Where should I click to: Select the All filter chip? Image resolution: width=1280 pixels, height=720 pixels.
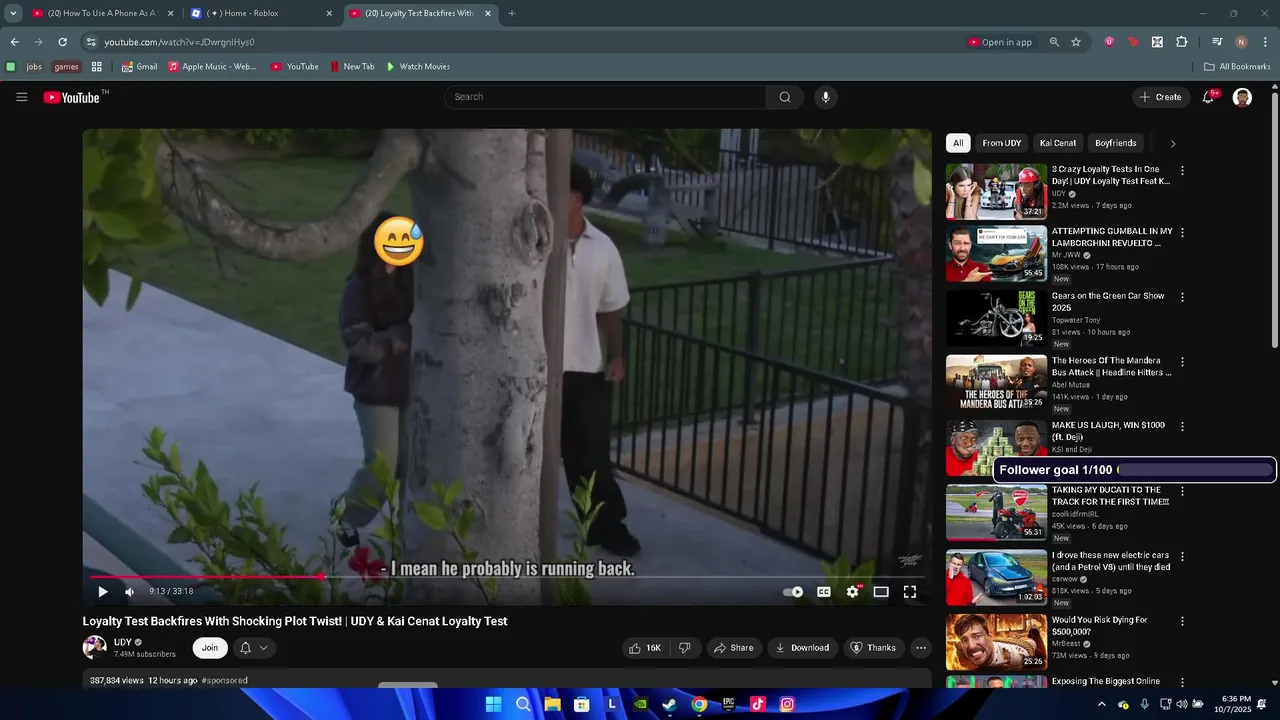[x=958, y=143]
